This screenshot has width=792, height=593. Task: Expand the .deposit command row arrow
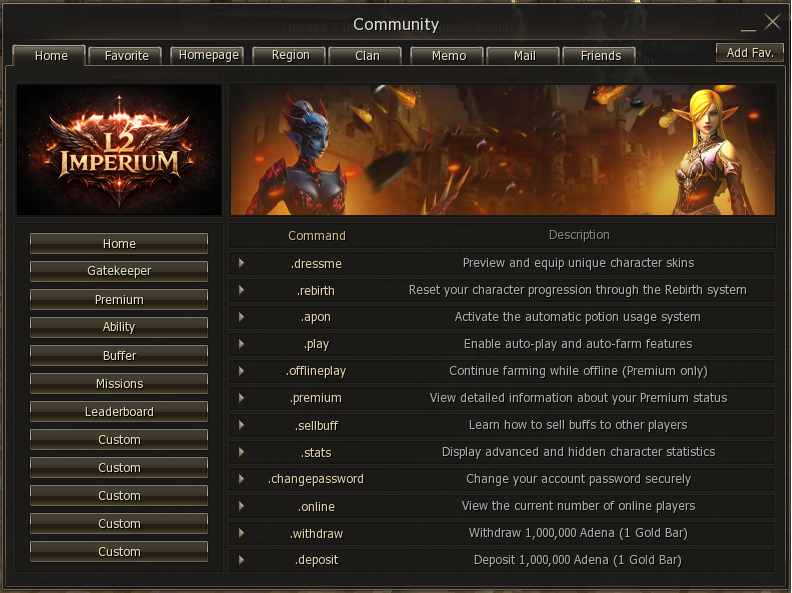tap(241, 560)
